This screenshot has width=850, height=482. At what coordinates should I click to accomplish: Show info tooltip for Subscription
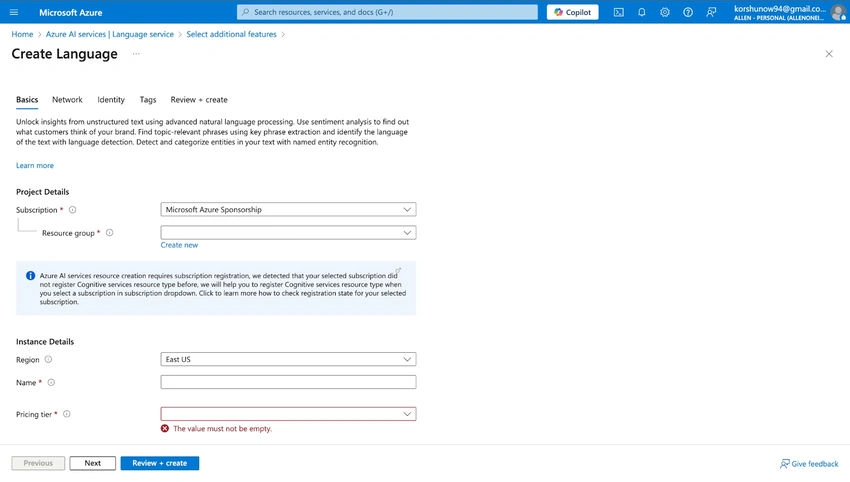point(72,210)
